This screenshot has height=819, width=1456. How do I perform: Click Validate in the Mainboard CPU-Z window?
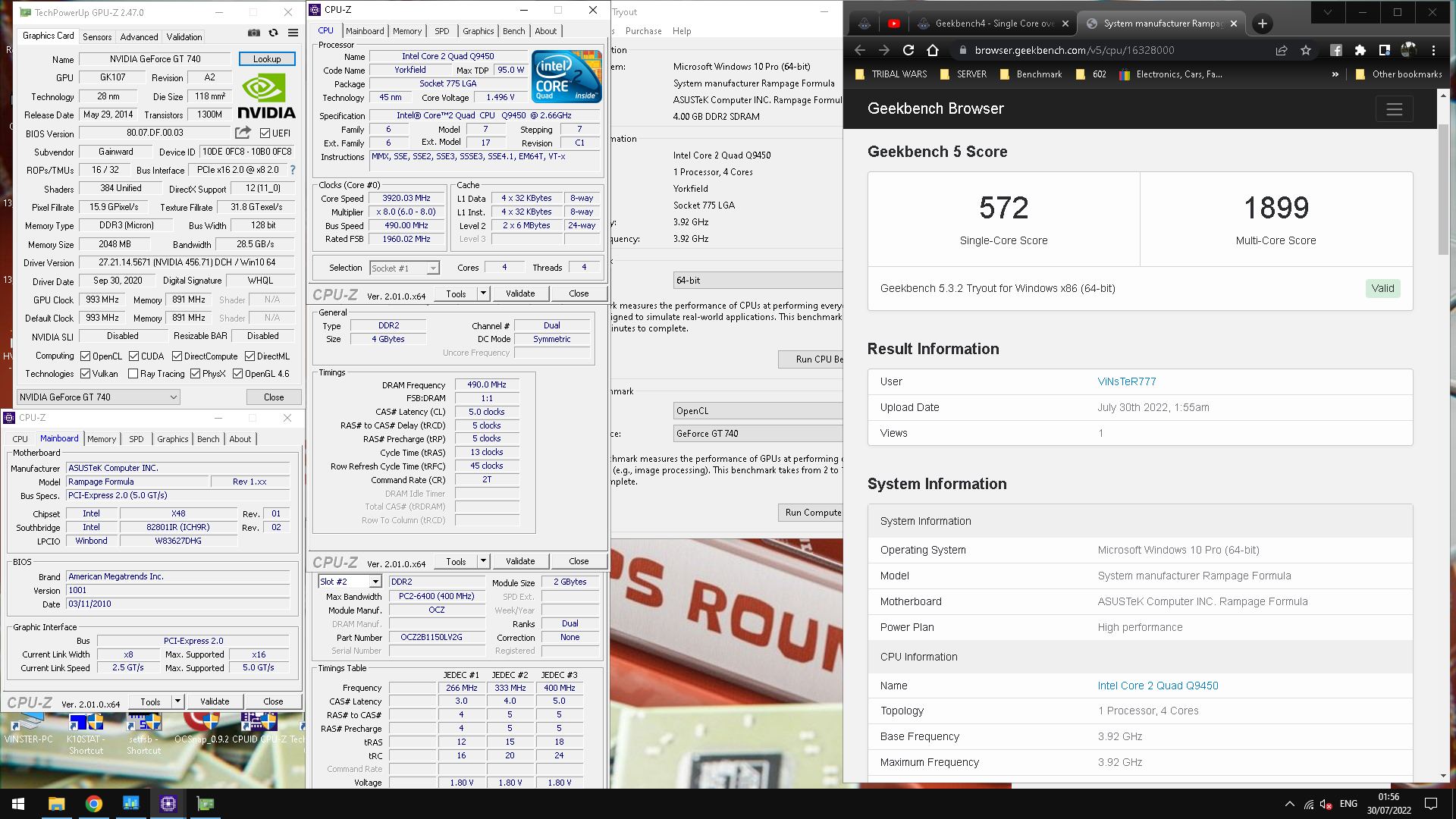tap(215, 701)
